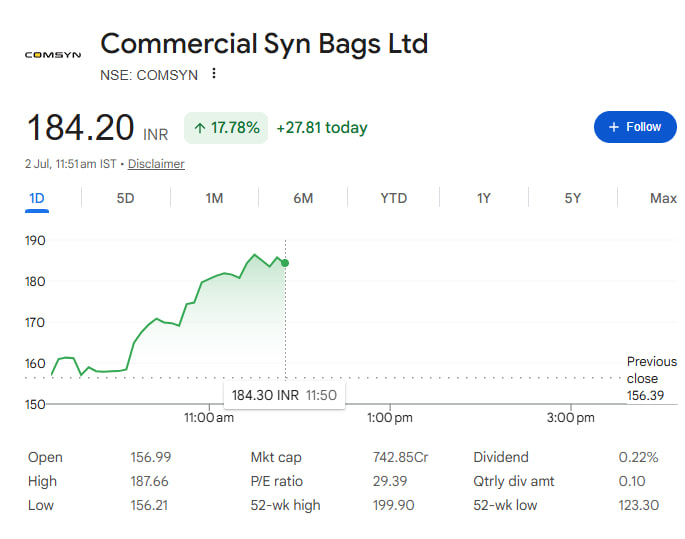Click the 52-wk low value 123.30
Image resolution: width=685 pixels, height=539 pixels.
point(638,505)
